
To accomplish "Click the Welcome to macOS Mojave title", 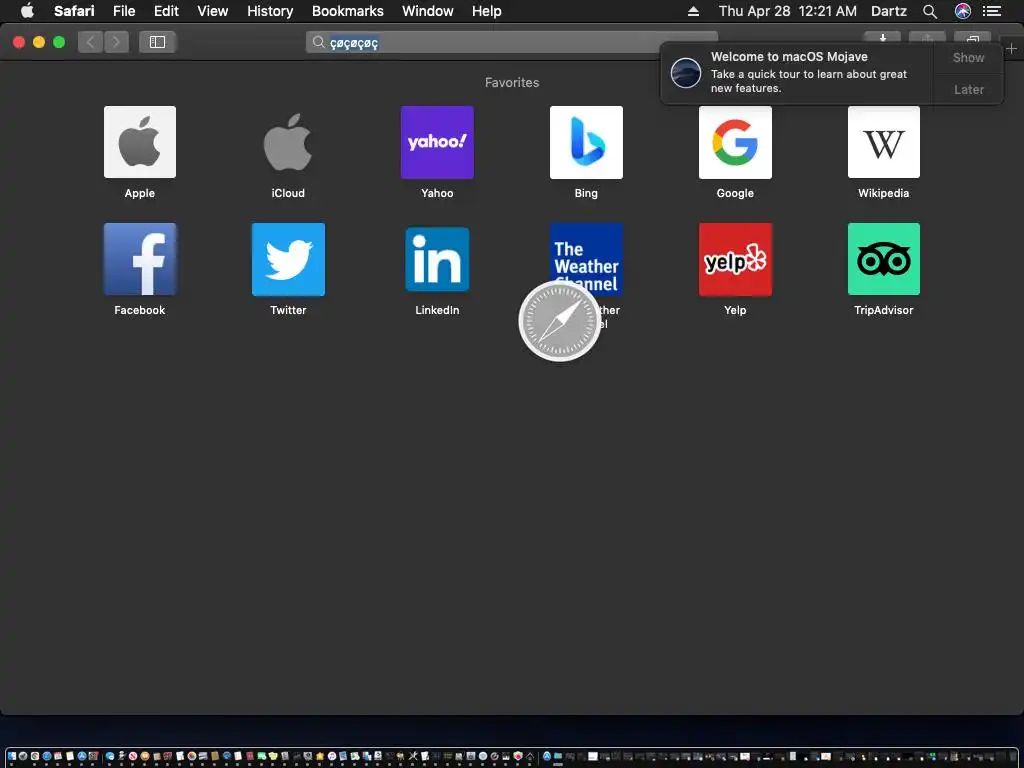I will pyautogui.click(x=789, y=57).
